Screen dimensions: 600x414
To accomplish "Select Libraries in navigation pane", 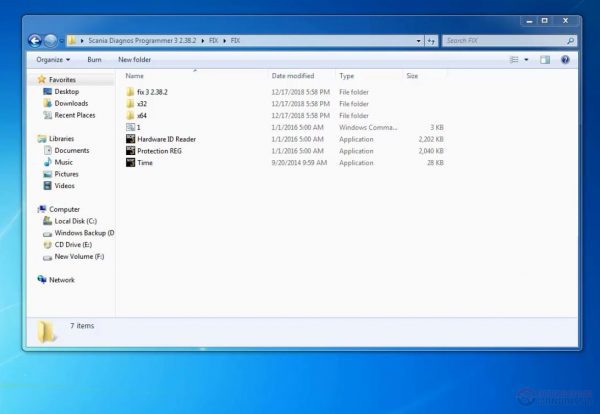I will [x=61, y=139].
